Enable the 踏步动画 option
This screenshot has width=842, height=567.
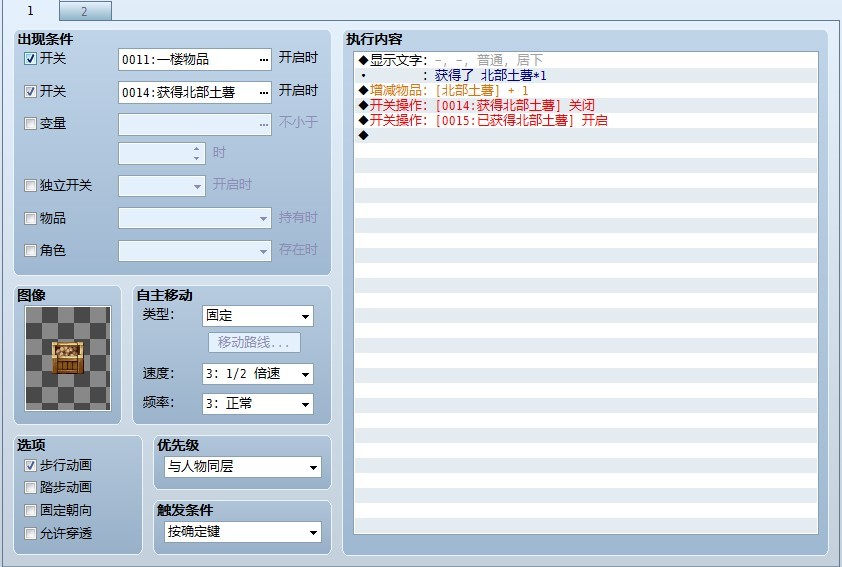pos(31,488)
